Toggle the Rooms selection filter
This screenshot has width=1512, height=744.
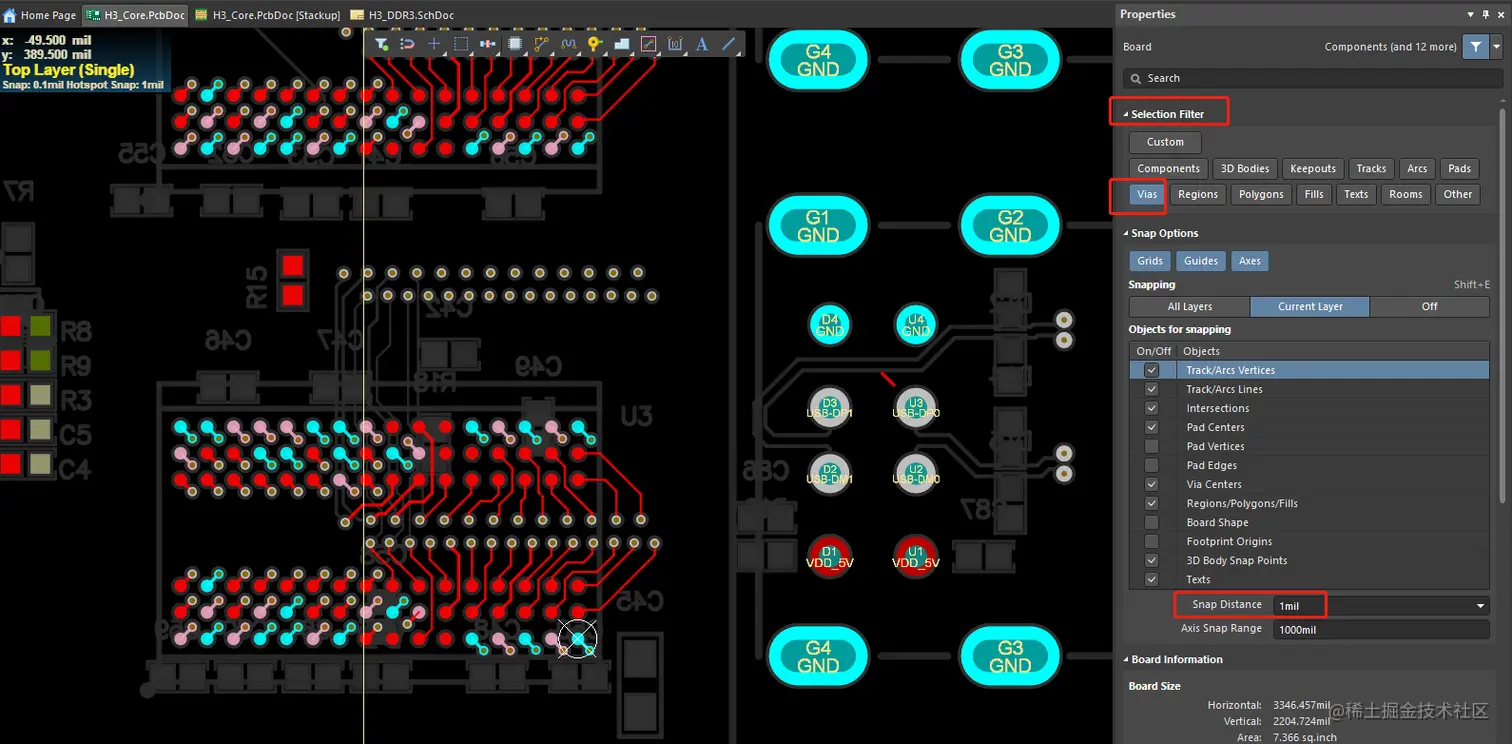click(x=1405, y=194)
